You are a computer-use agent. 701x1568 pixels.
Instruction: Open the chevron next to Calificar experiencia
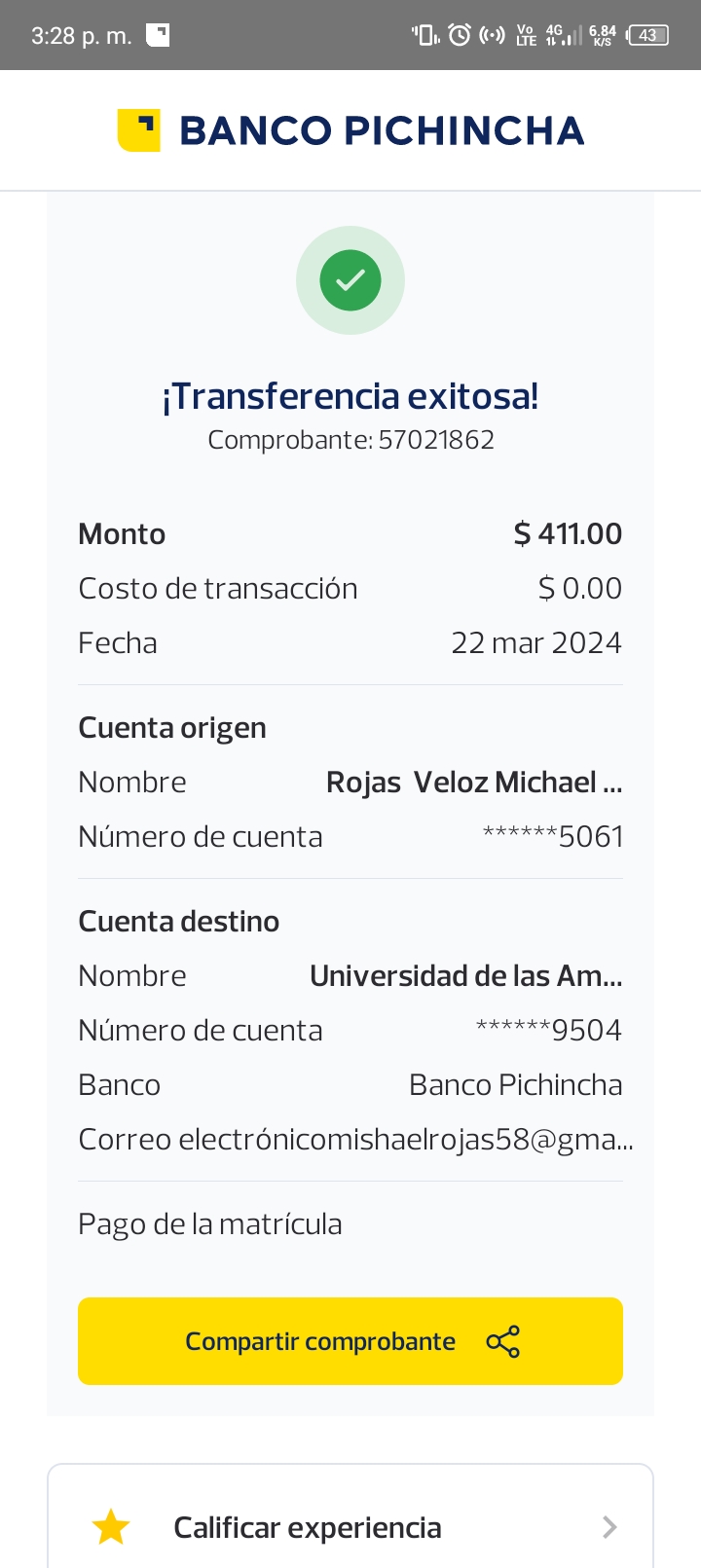[609, 1527]
